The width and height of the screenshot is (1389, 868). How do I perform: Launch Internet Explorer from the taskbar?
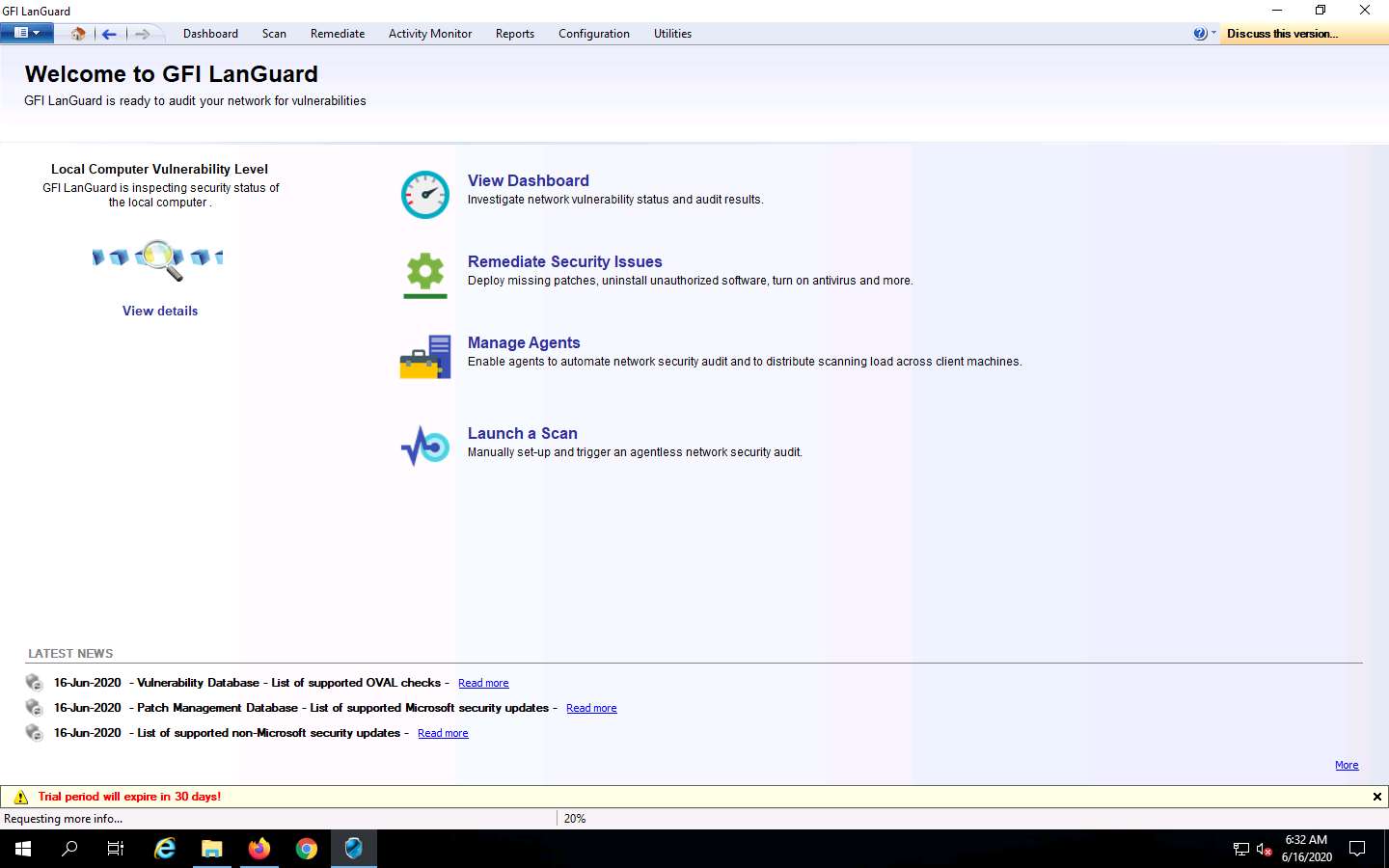(x=165, y=849)
